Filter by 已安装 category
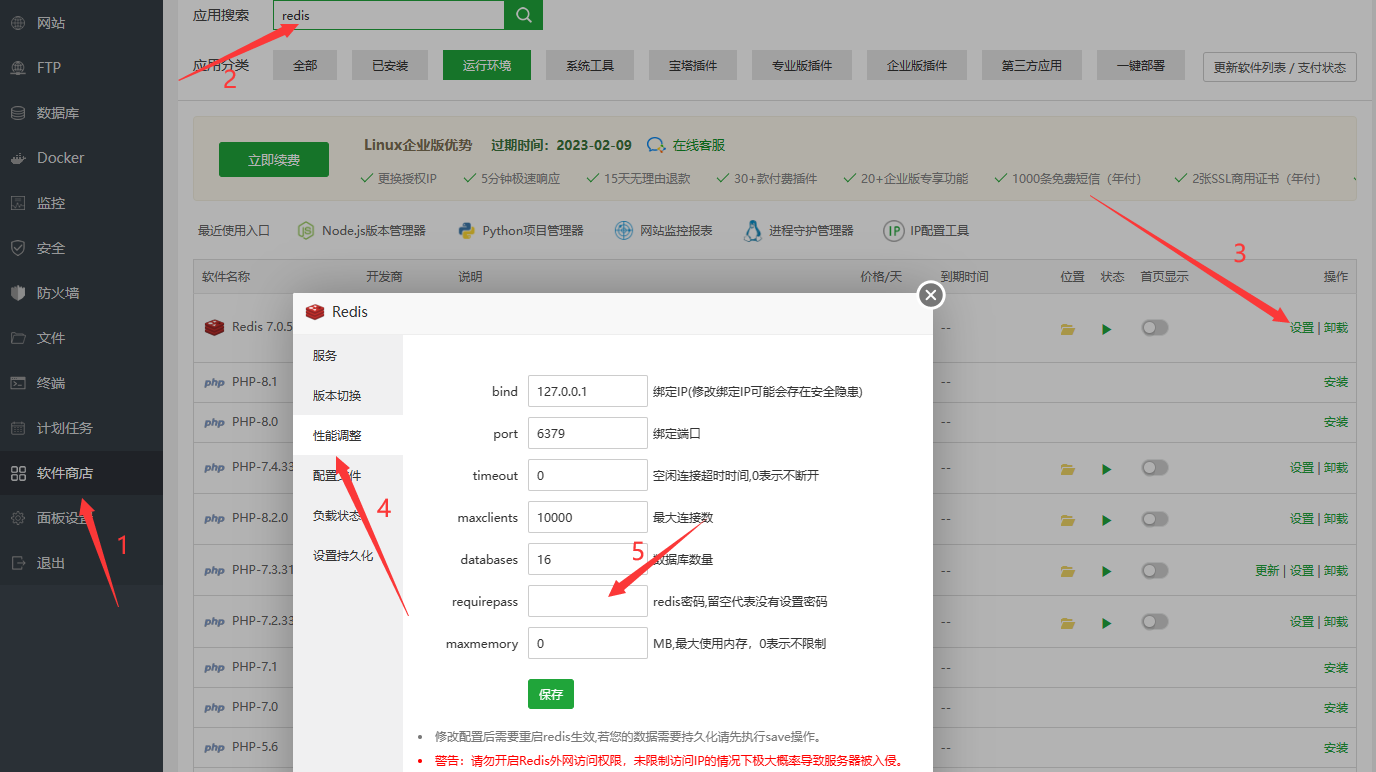Viewport: 1376px width, 772px height. (390, 65)
